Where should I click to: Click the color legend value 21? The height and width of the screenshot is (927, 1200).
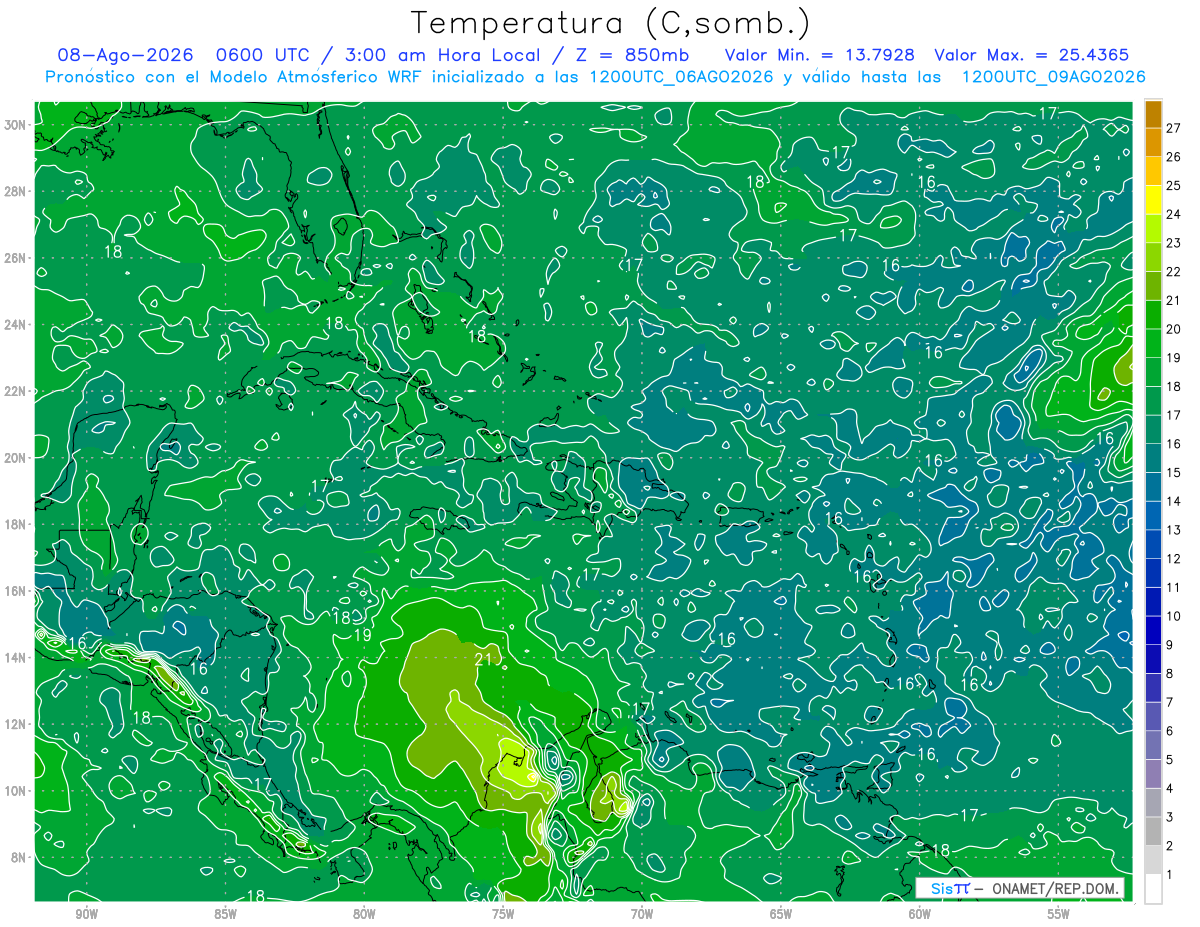coord(1173,300)
